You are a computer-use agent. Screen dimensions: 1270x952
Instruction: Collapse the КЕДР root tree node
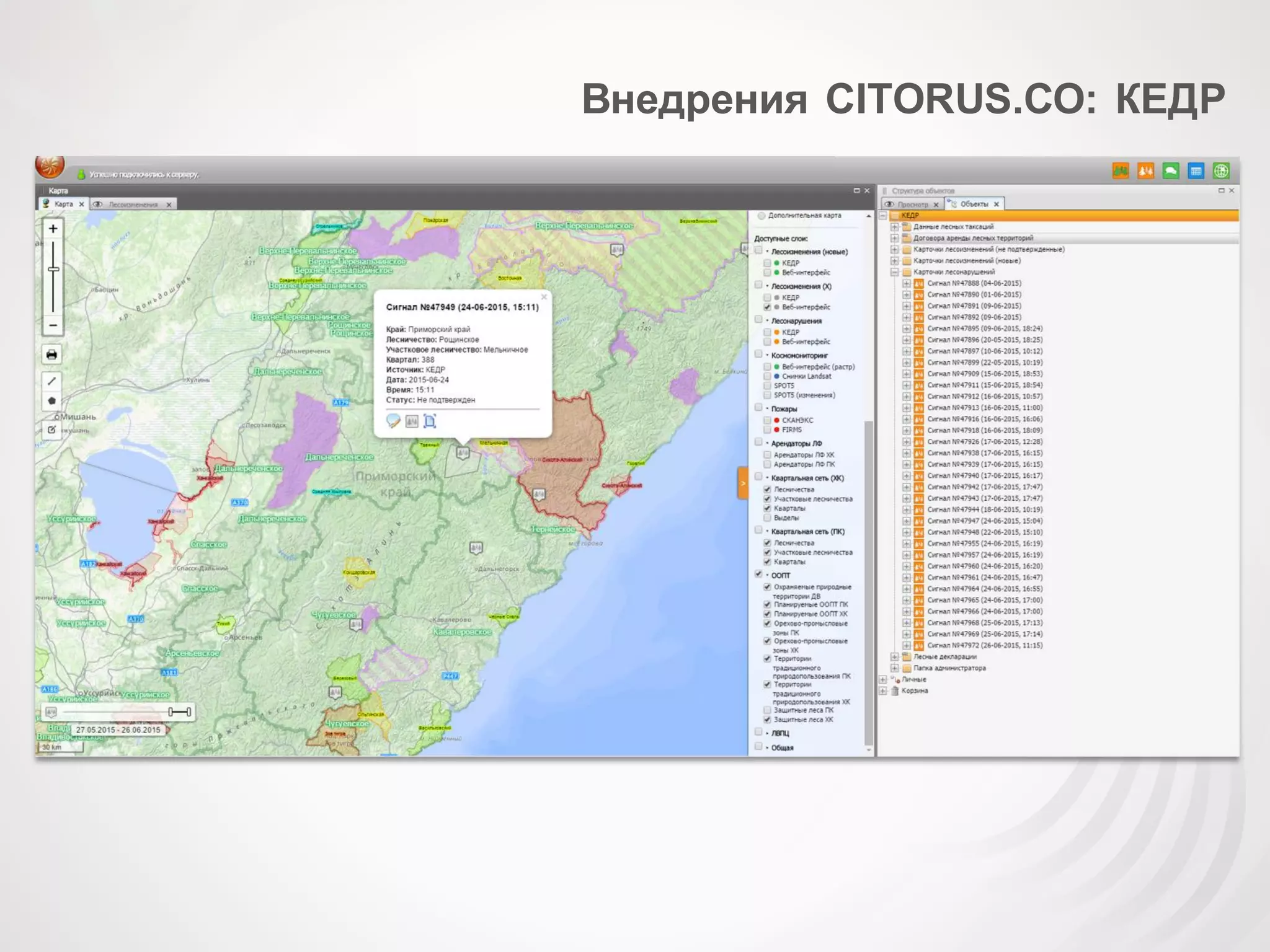point(883,216)
